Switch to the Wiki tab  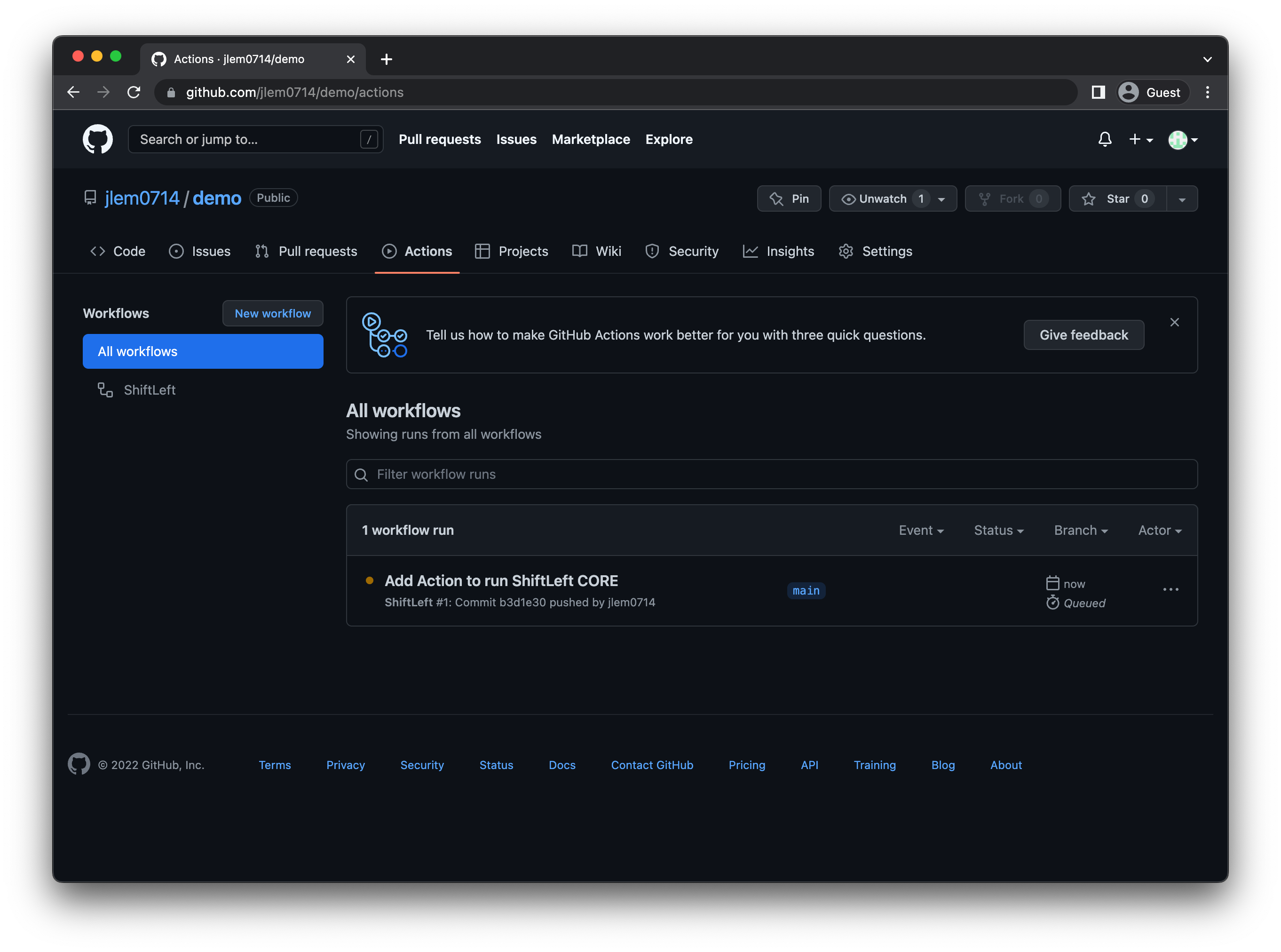[597, 251]
